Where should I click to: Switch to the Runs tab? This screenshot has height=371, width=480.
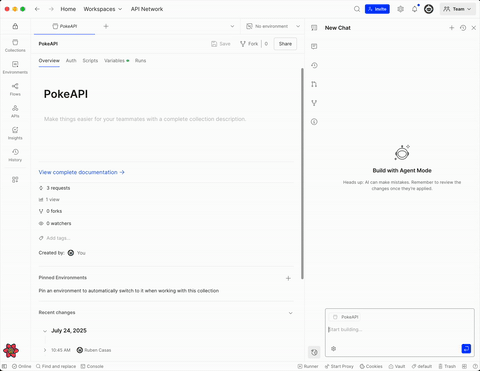[x=140, y=61]
